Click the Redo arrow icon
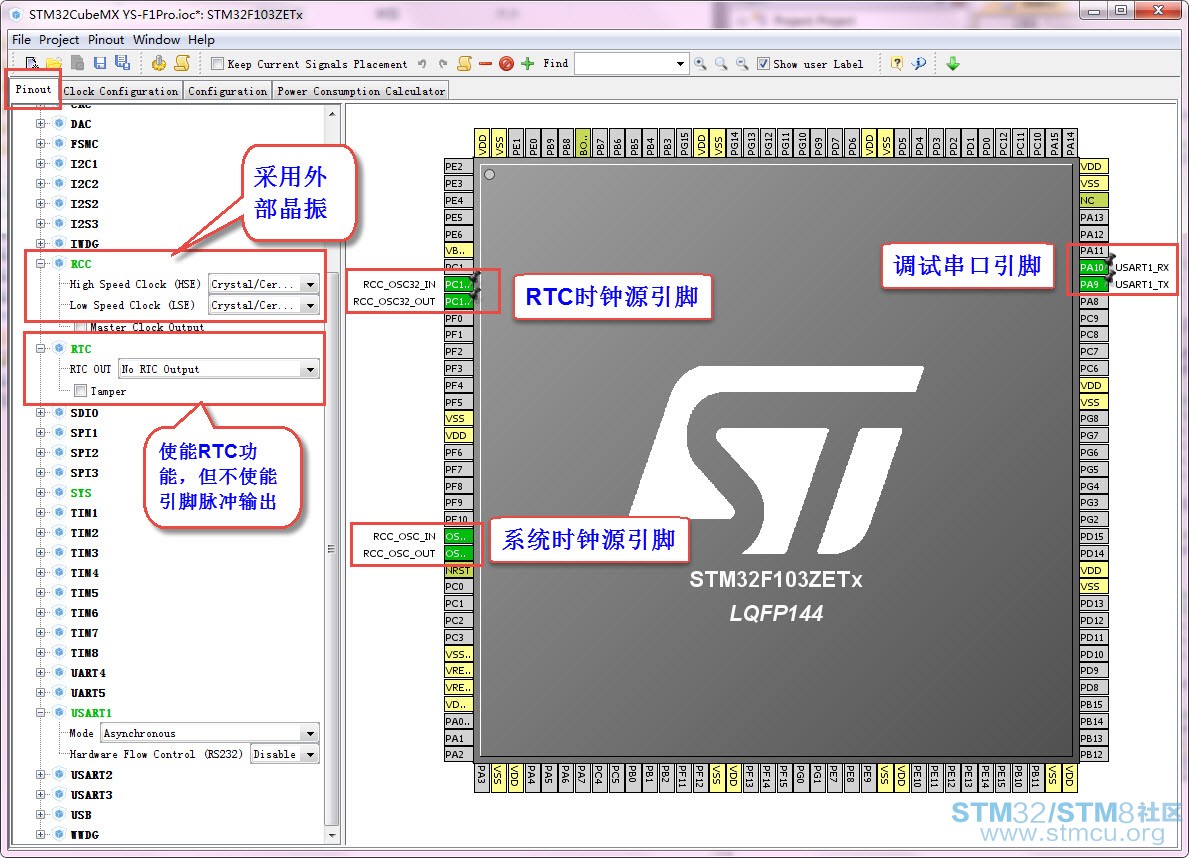Screen dimensions: 1189x858 click(443, 64)
